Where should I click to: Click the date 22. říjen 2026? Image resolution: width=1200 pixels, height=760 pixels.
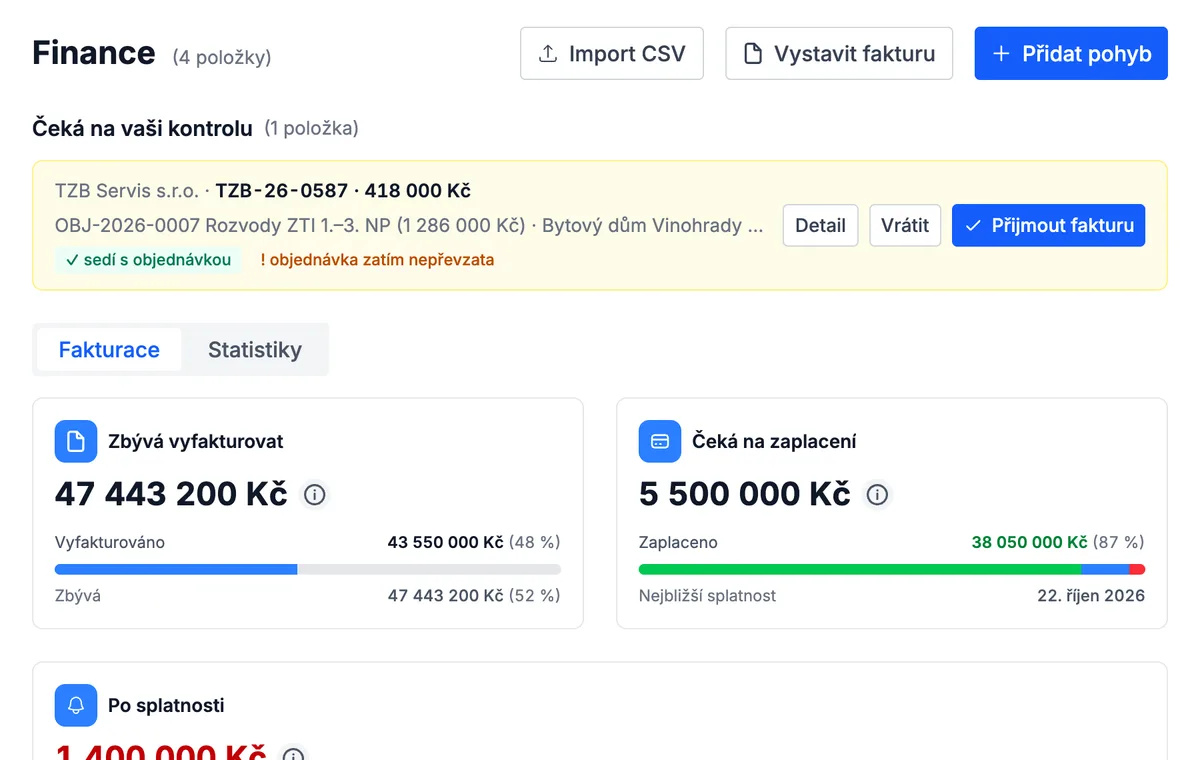1091,595
